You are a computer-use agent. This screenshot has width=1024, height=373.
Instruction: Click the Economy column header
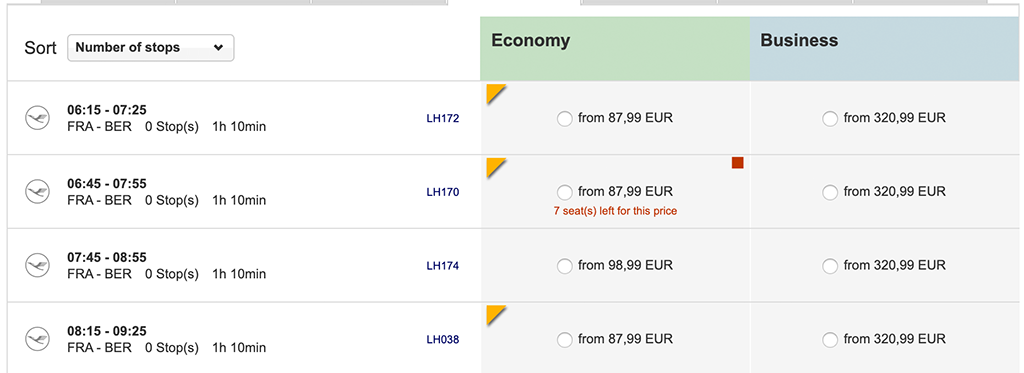coord(615,49)
